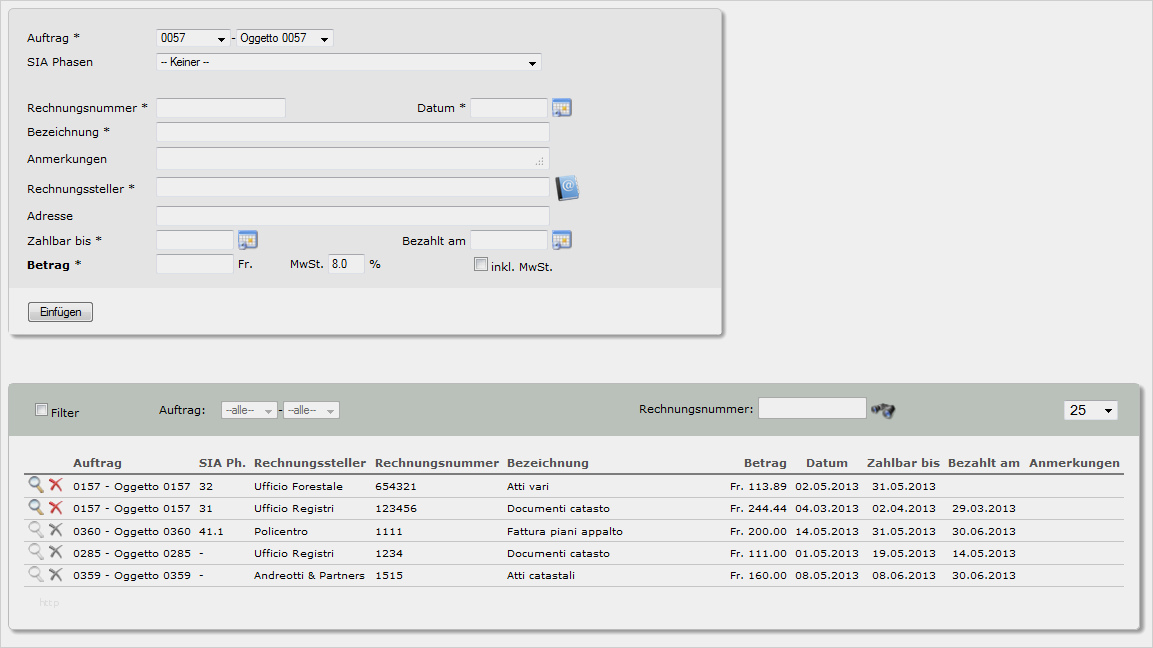Click into the Bezeichnung input field
This screenshot has width=1153, height=648.
pyautogui.click(x=353, y=133)
